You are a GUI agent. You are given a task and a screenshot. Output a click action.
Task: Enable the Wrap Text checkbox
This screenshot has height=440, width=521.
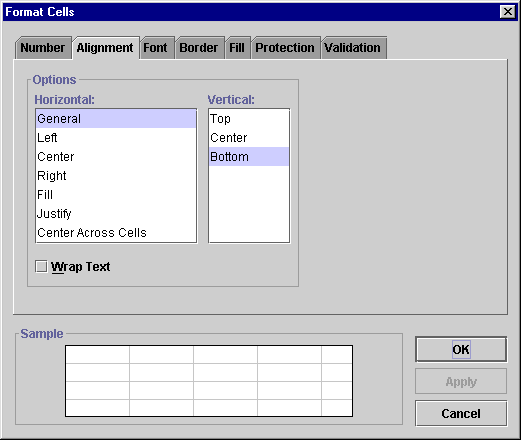pos(41,267)
